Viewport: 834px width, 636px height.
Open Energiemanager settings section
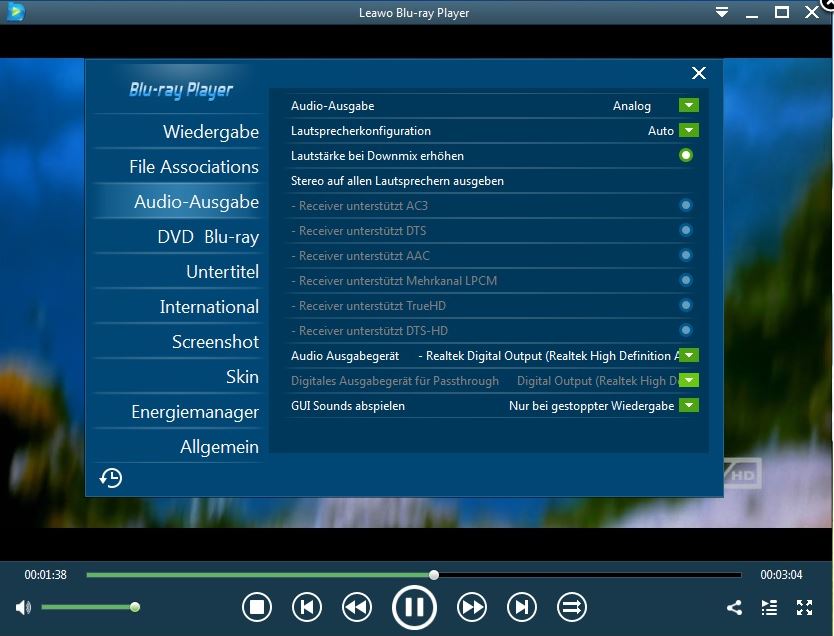[x=195, y=412]
